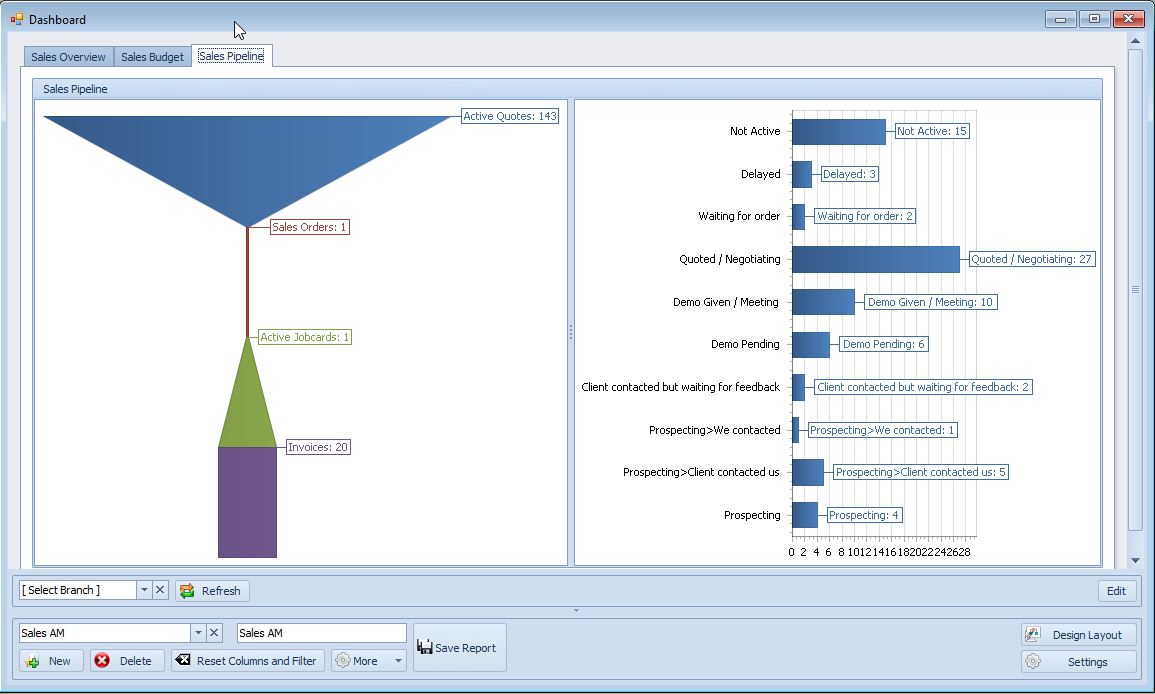Switch to the Sales Budget tab

[x=152, y=56]
